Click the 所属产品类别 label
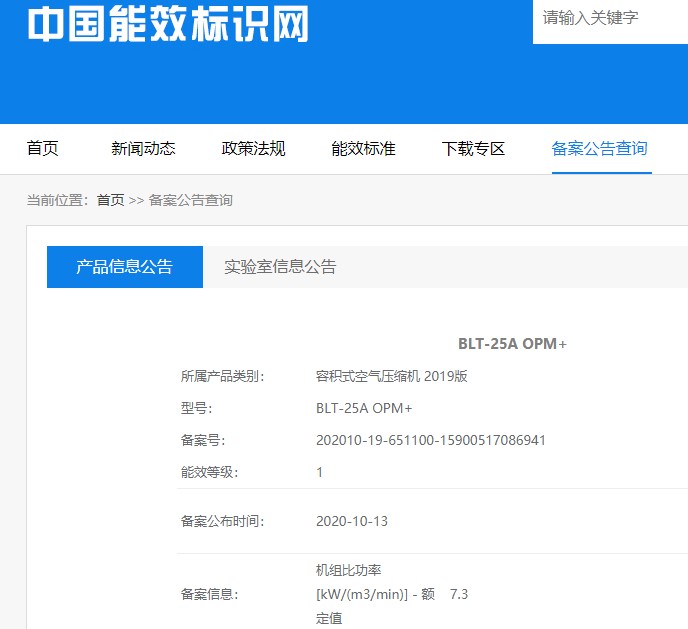 tap(222, 376)
